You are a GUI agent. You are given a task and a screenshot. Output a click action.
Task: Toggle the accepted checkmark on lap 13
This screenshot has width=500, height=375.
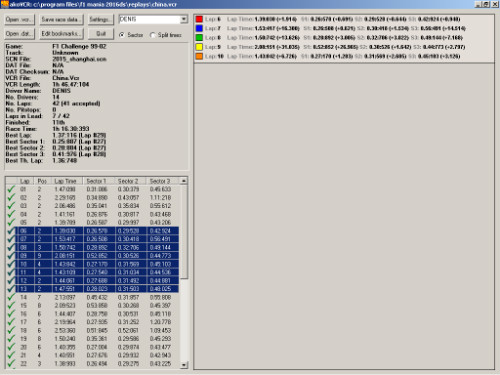pos(11,289)
